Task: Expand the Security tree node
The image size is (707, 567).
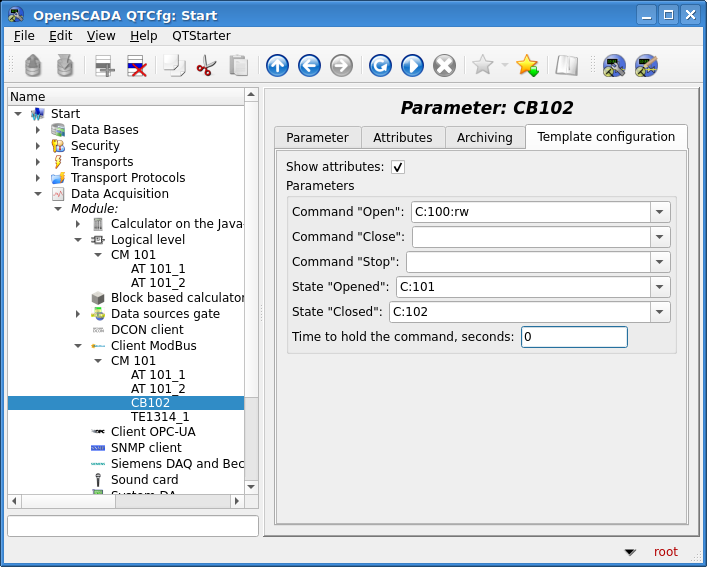Action: click(38, 146)
